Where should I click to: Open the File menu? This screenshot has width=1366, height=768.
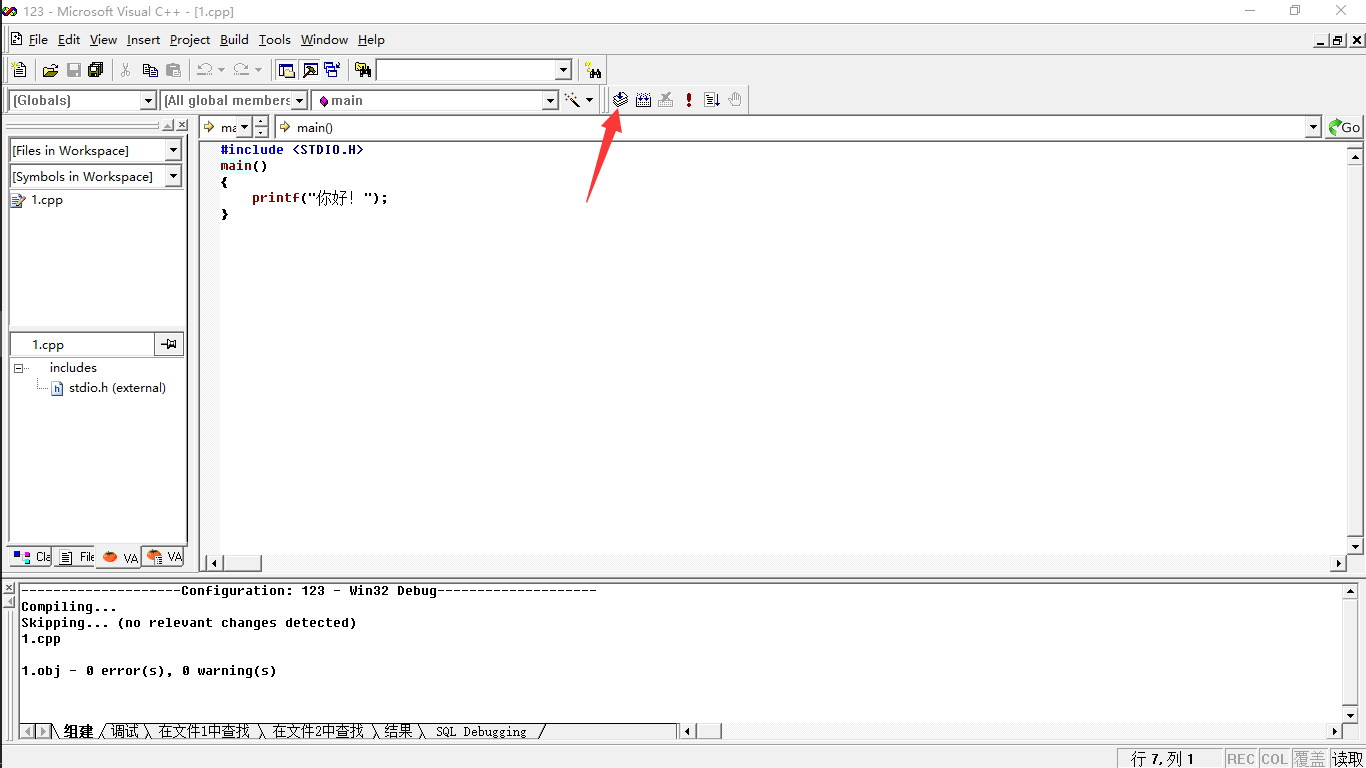38,40
